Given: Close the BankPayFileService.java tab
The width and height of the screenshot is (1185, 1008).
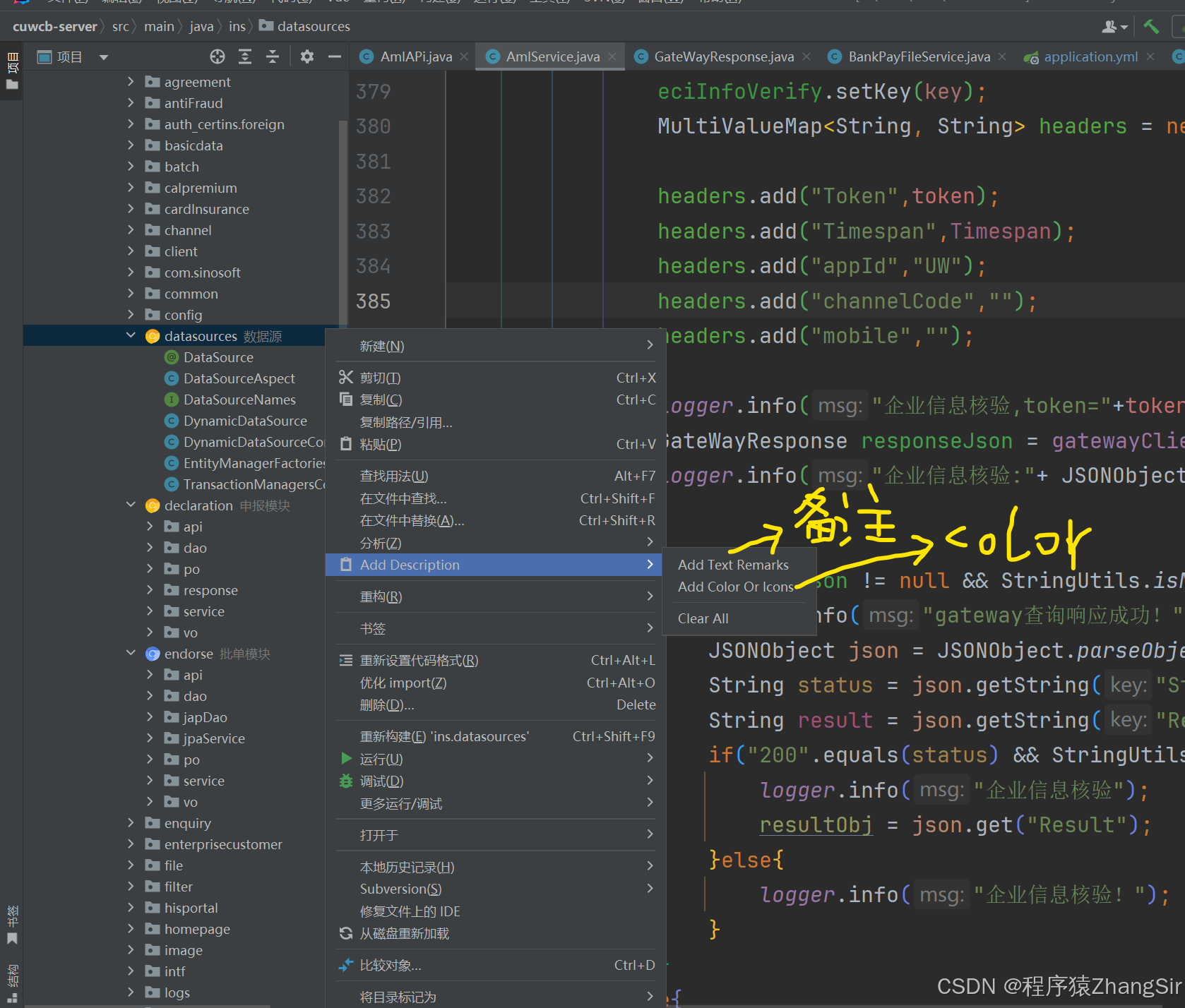Looking at the screenshot, I should 1002,56.
